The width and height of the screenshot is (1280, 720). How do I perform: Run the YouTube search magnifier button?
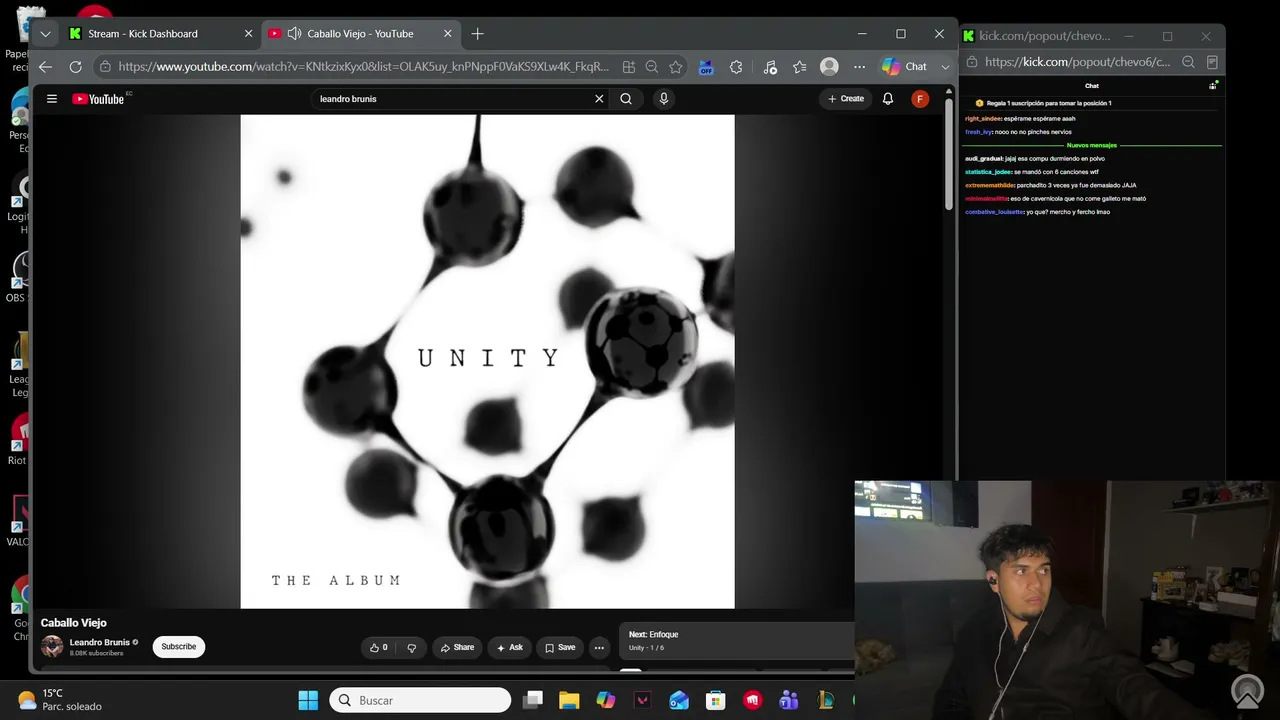(x=626, y=99)
